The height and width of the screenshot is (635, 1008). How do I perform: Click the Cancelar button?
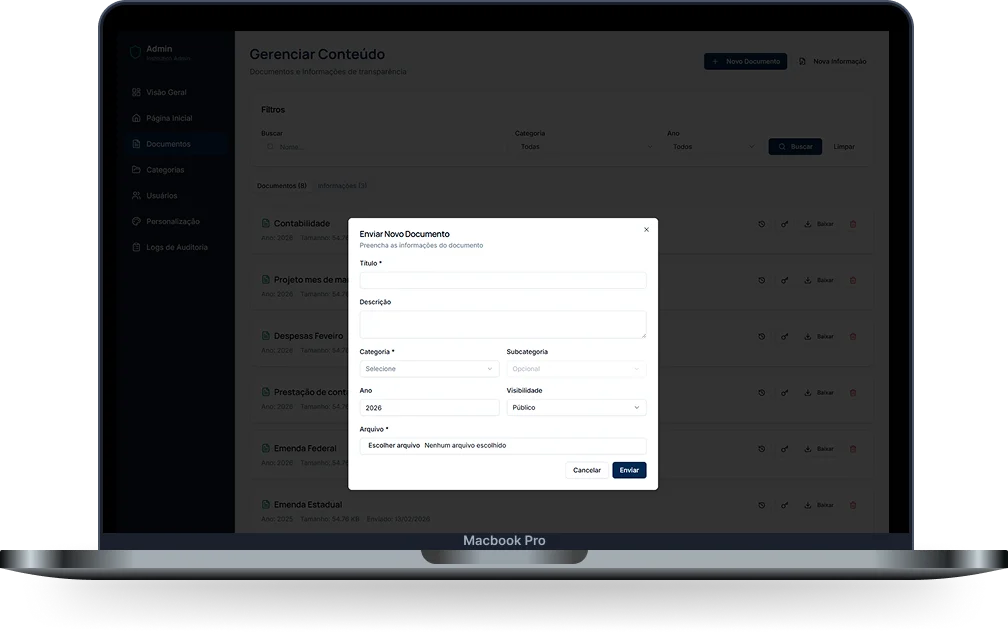click(x=587, y=470)
